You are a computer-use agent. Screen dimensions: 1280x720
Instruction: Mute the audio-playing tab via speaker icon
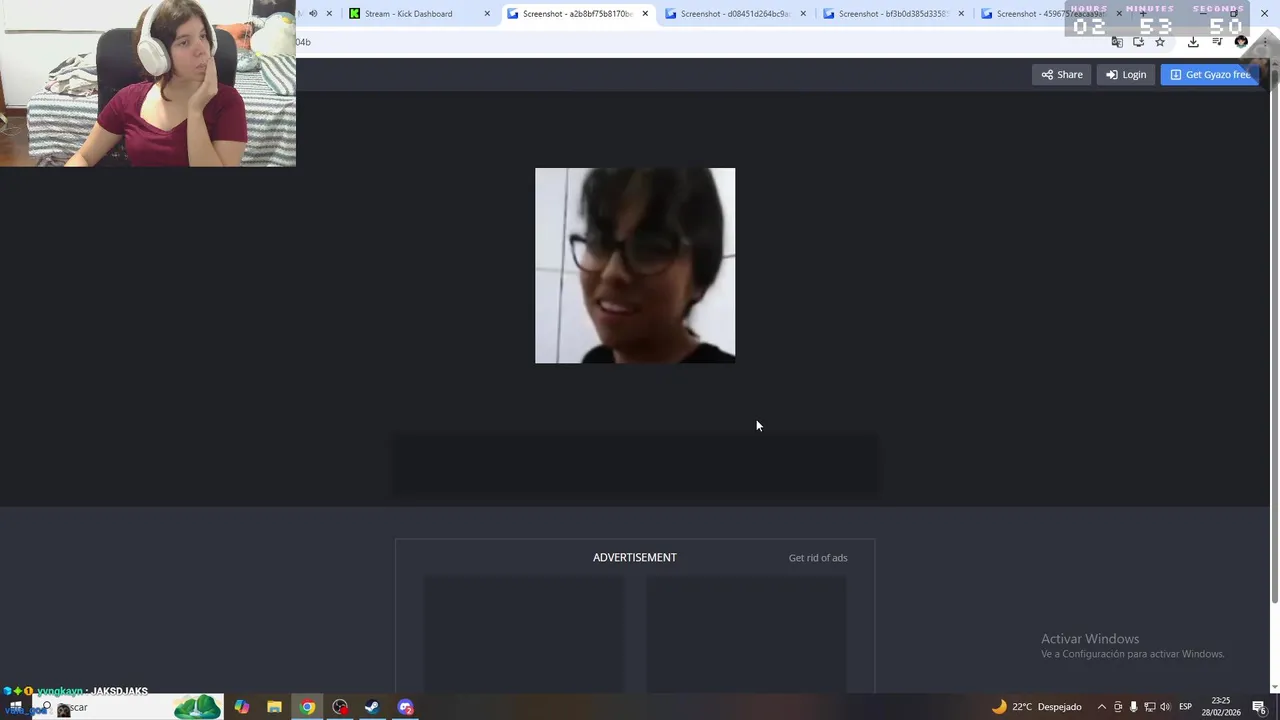pos(313,14)
